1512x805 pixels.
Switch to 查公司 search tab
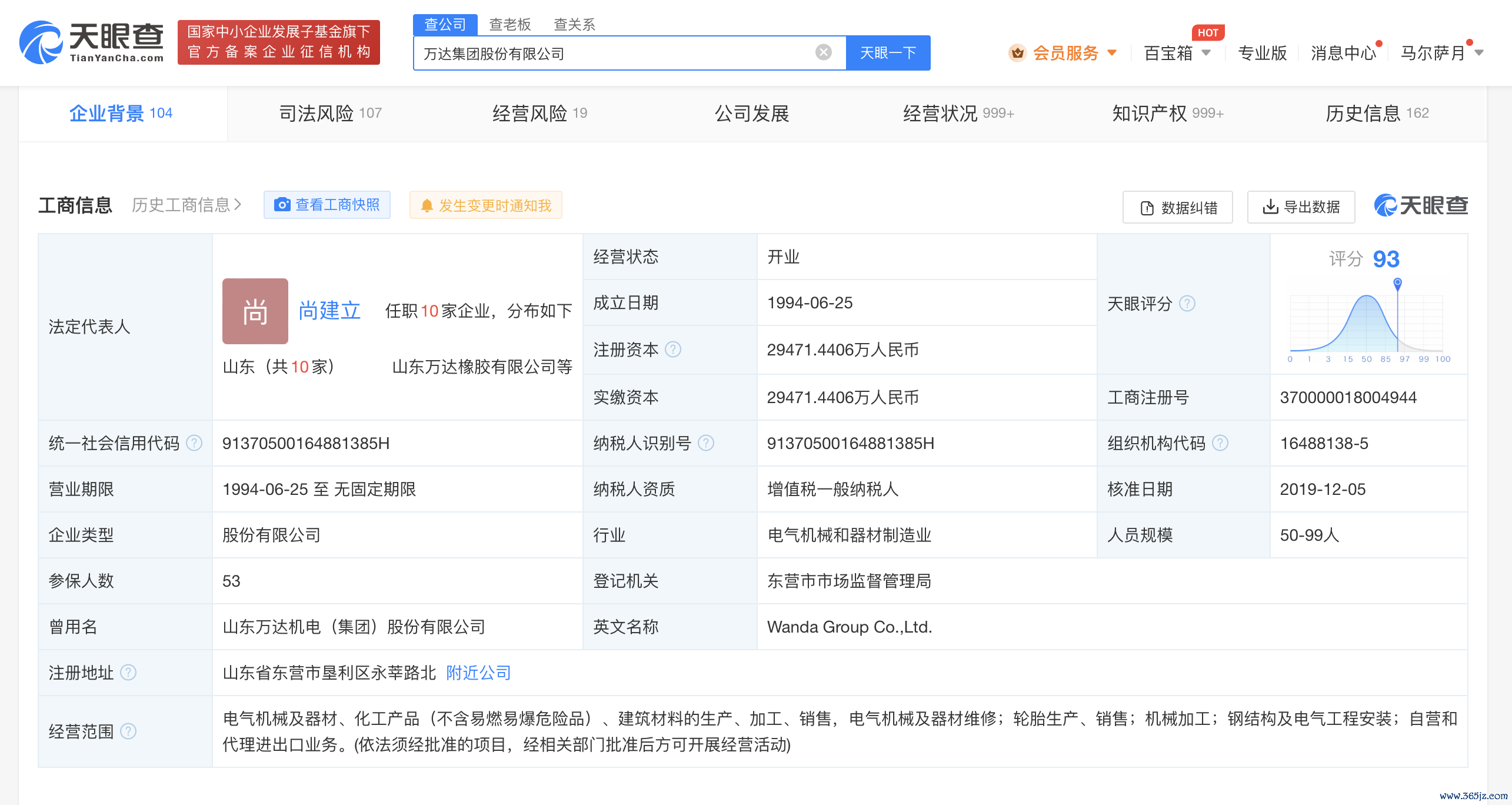pyautogui.click(x=445, y=24)
